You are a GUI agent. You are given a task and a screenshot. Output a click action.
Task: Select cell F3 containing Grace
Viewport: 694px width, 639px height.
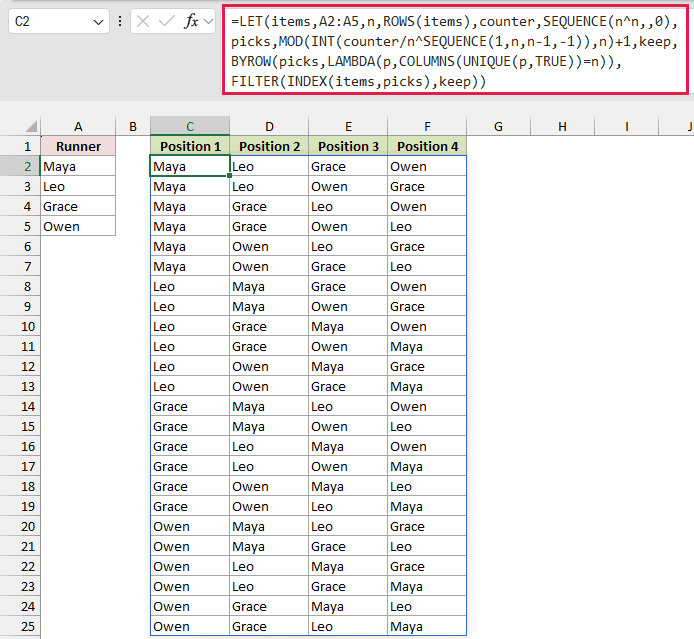point(427,186)
